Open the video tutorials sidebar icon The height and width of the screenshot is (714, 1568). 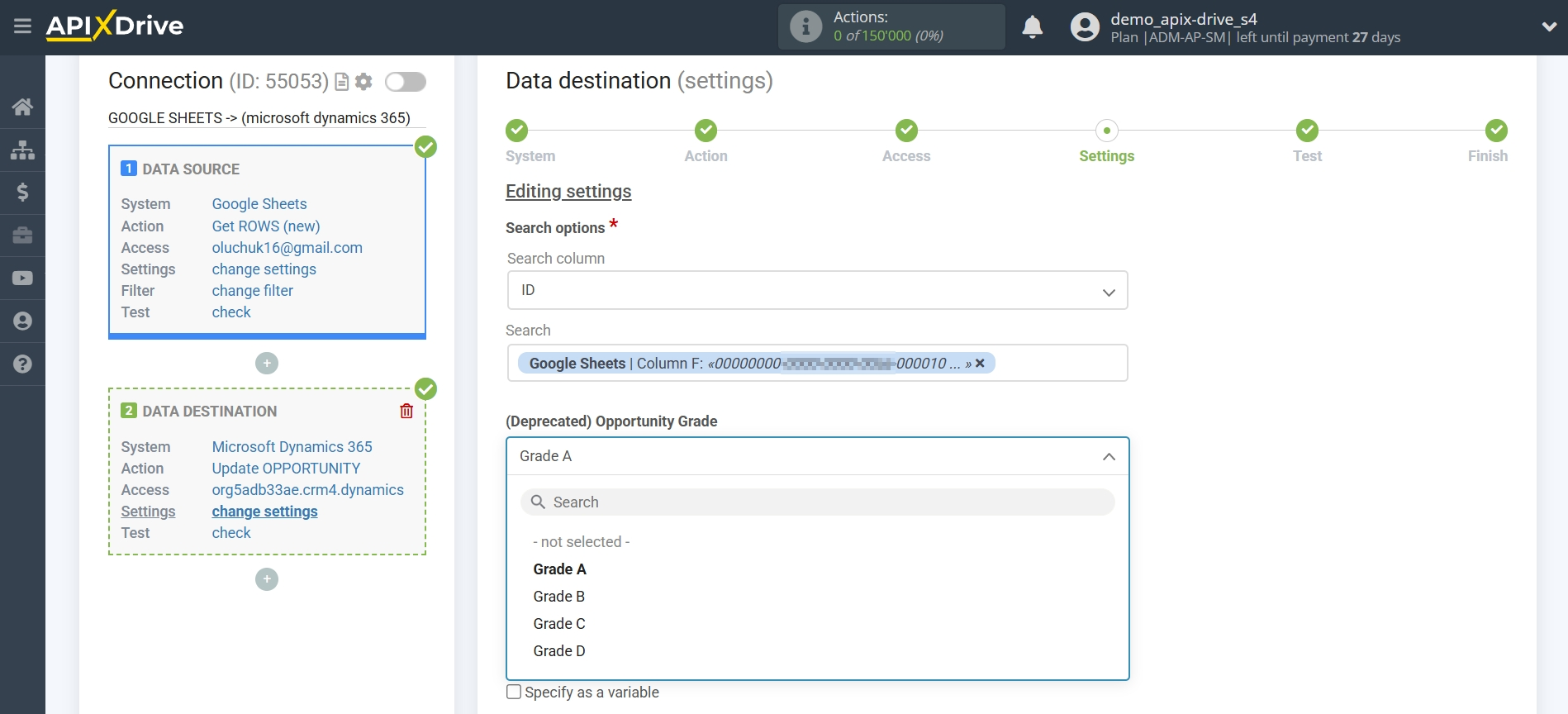[22, 278]
